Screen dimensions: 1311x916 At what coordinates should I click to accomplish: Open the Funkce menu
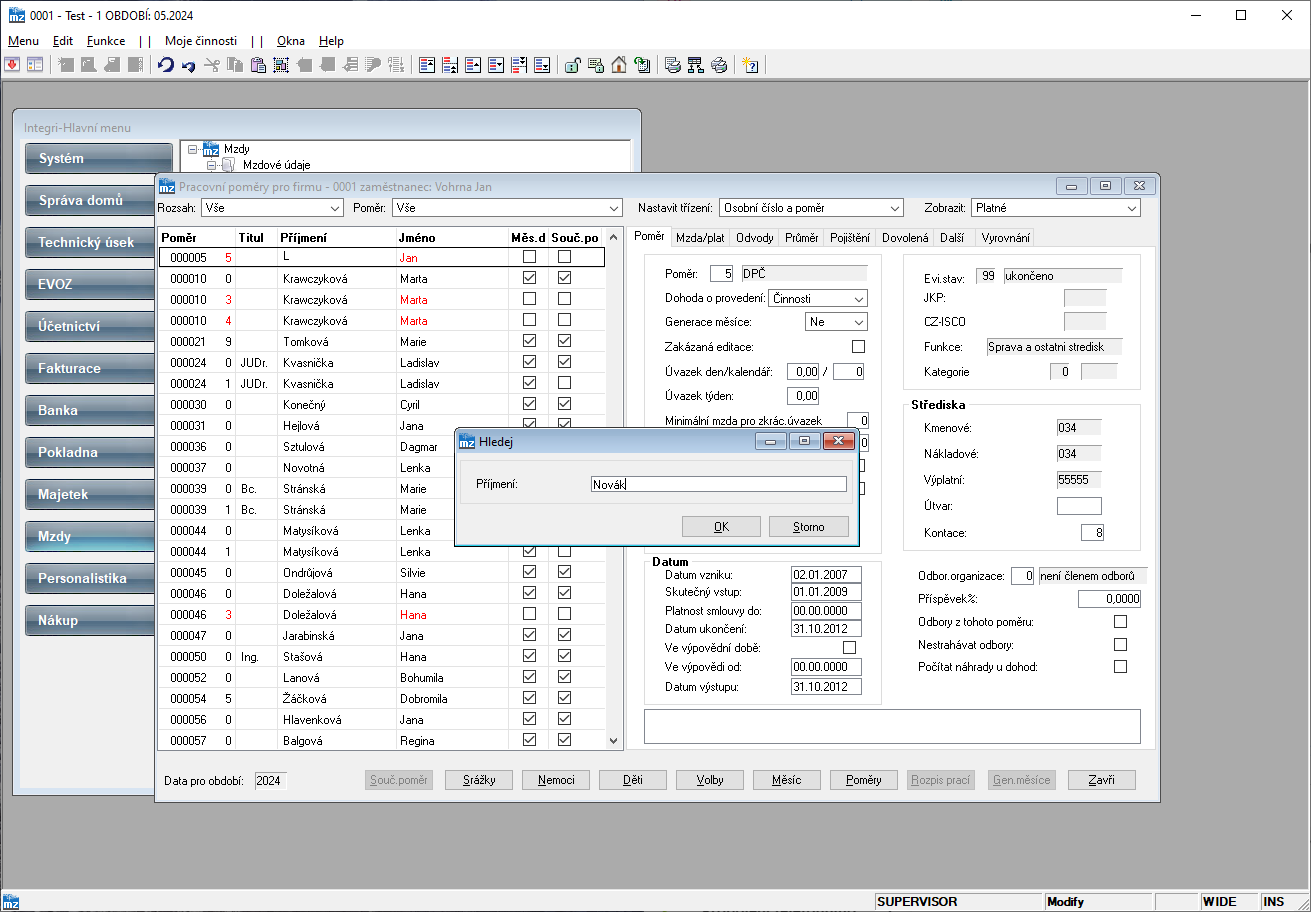pyautogui.click(x=106, y=41)
